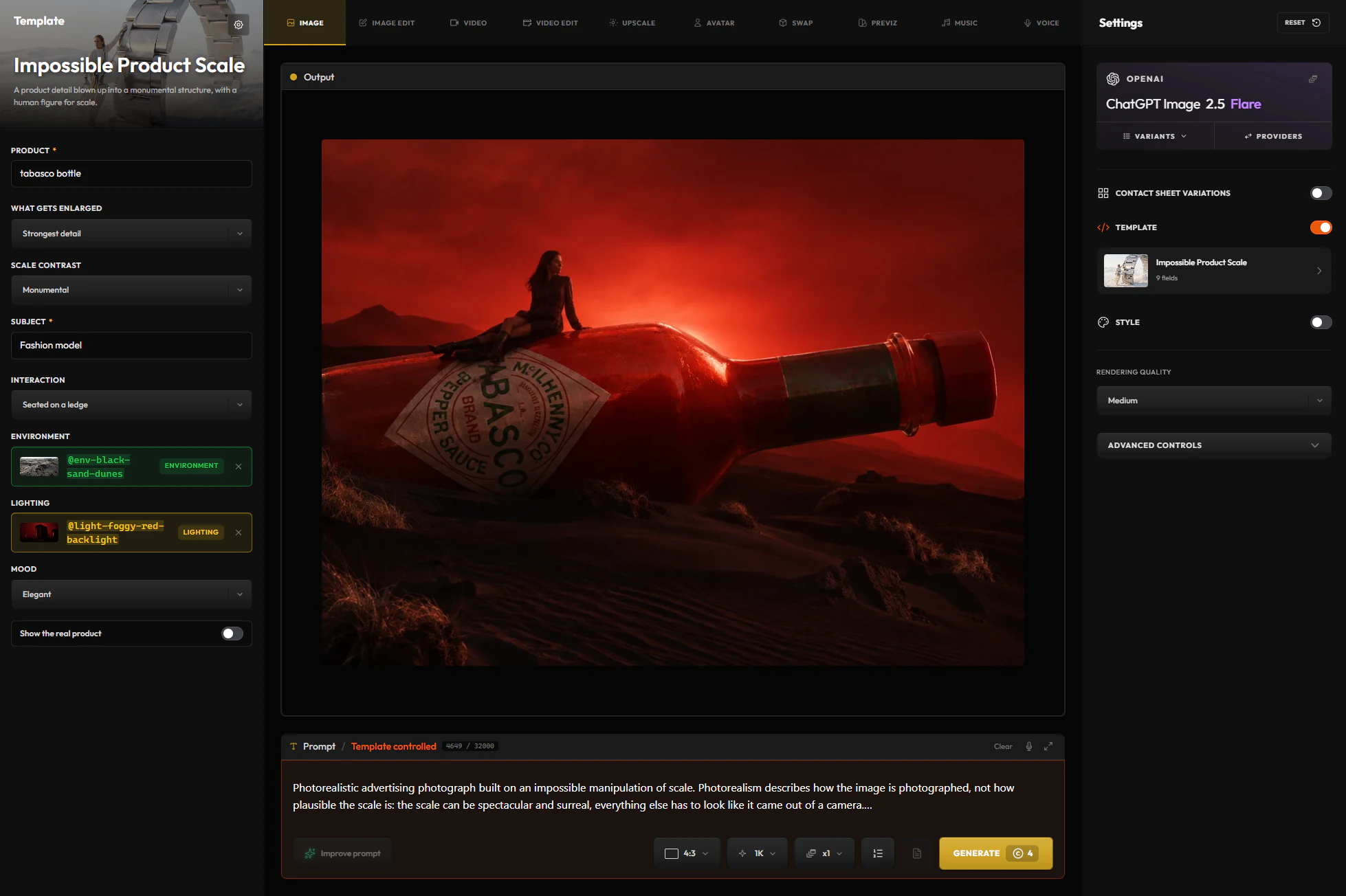Click the Improve prompt sparkle icon
The width and height of the screenshot is (1346, 896).
coord(310,853)
